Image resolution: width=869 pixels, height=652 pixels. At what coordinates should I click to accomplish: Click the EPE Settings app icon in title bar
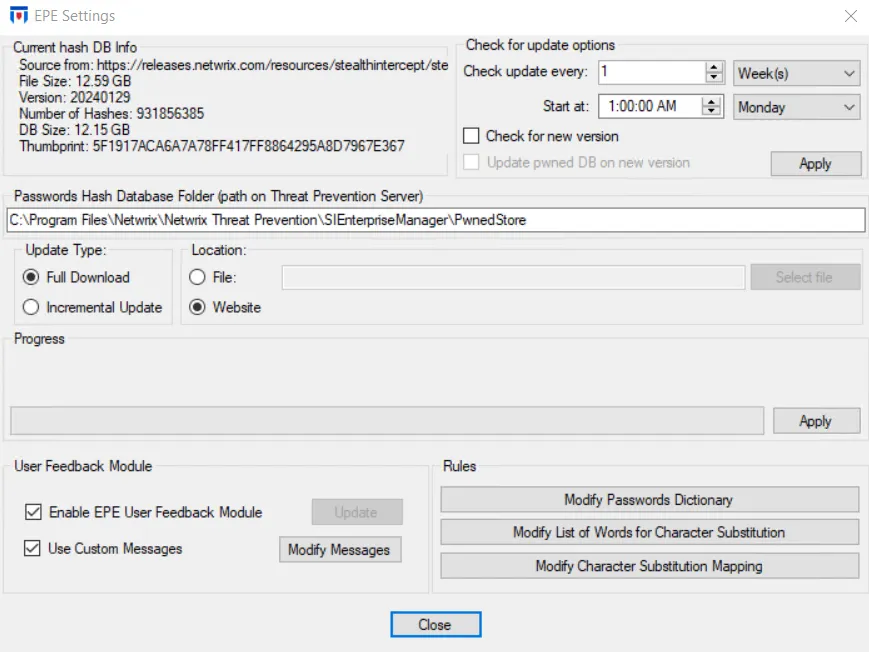coord(18,16)
